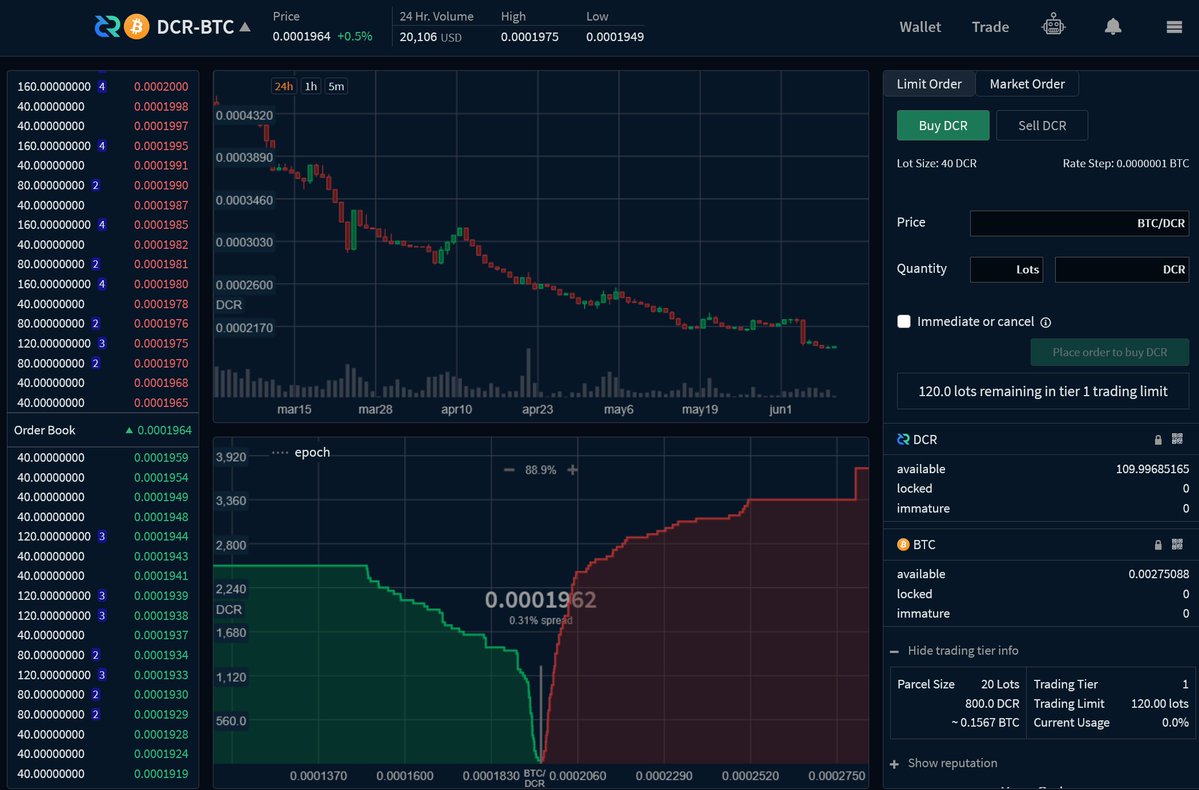
Task: Click the buy row 0.0001933 order count badge
Action: pos(102,675)
